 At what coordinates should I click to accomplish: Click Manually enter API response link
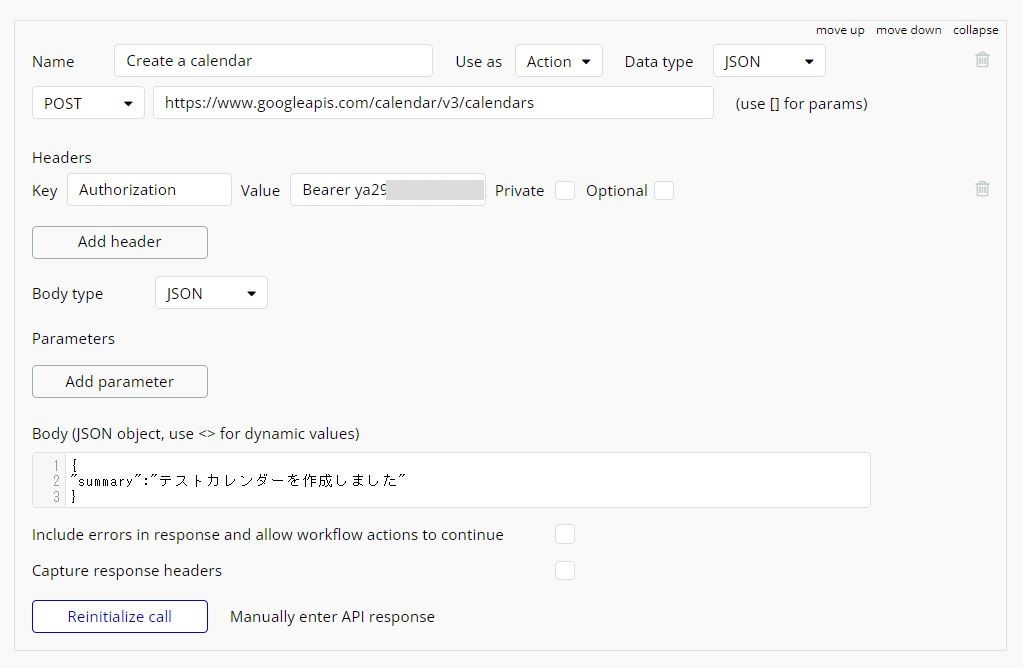(332, 616)
